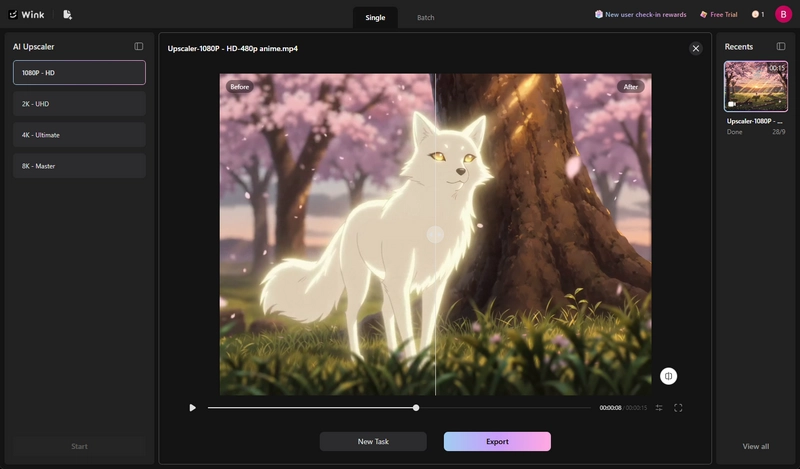The height and width of the screenshot is (469, 800).
Task: Enter fullscreen preview mode
Action: 678,408
